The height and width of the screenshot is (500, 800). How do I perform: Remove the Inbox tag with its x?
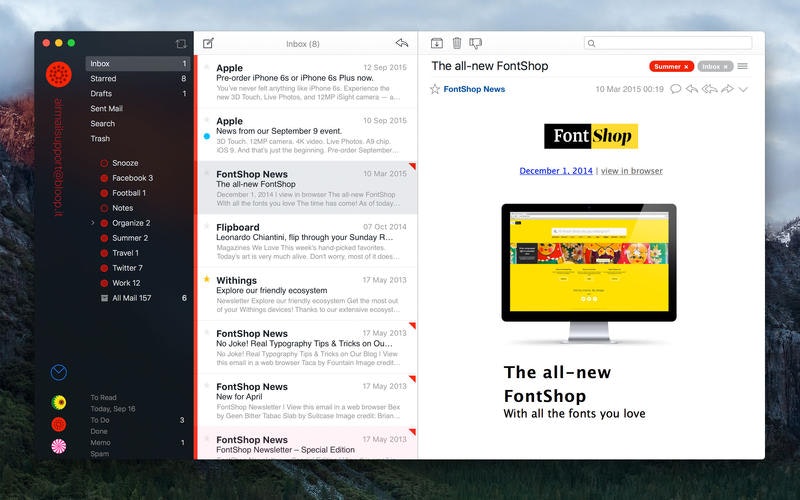pyautogui.click(x=726, y=67)
